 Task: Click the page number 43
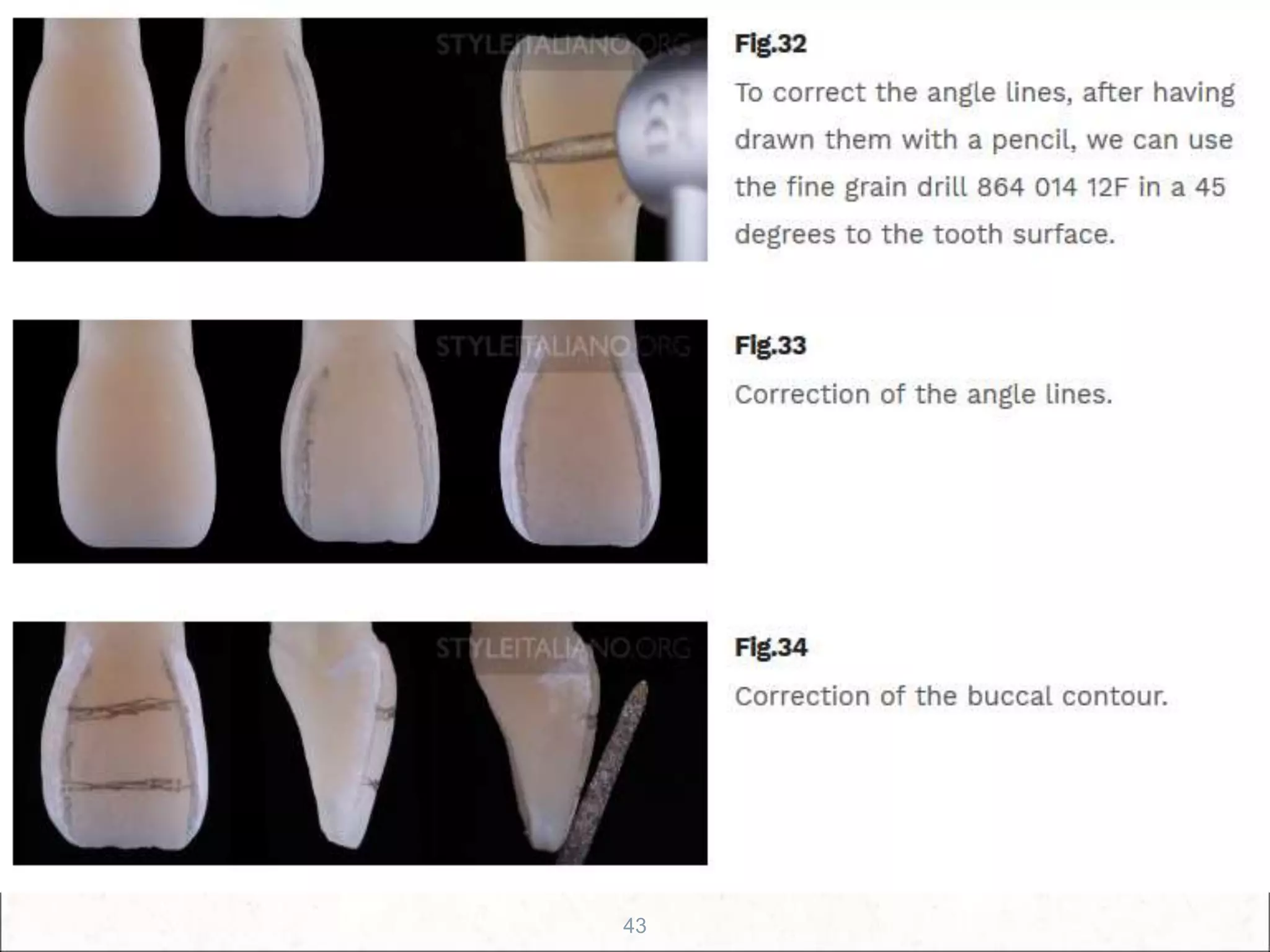(x=634, y=925)
